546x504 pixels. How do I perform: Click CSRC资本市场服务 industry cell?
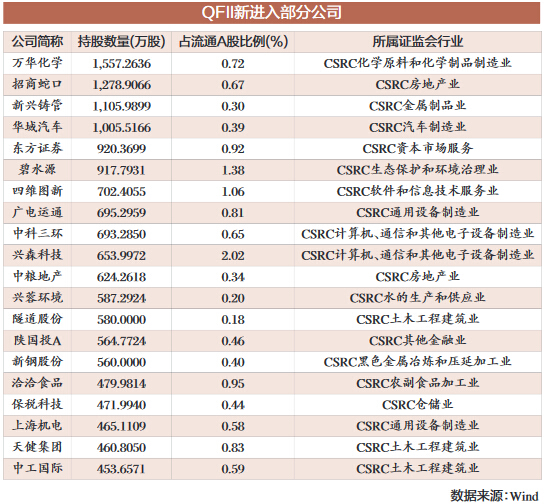pyautogui.click(x=418, y=148)
